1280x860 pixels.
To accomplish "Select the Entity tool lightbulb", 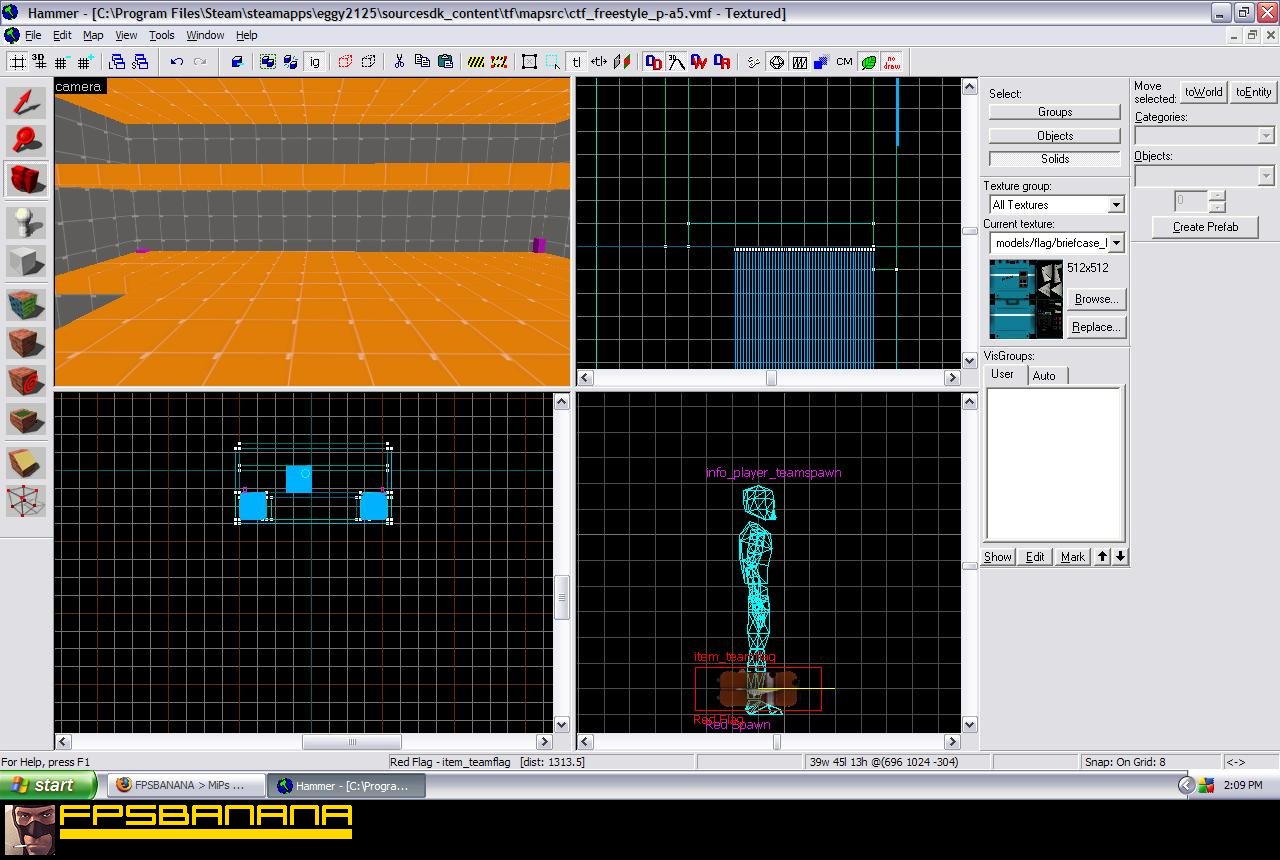I will coord(26,223).
